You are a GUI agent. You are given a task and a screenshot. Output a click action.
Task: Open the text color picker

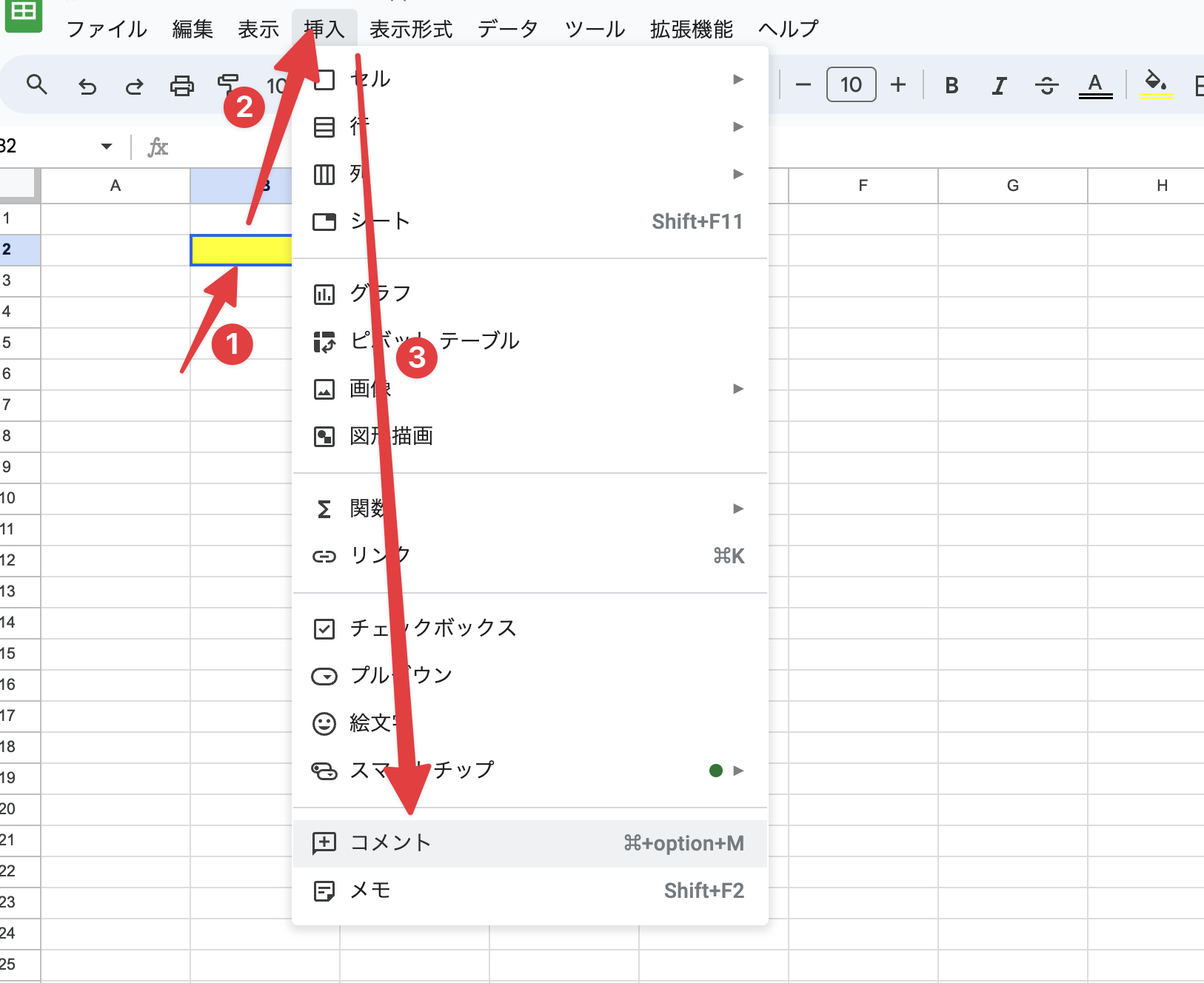[1095, 86]
